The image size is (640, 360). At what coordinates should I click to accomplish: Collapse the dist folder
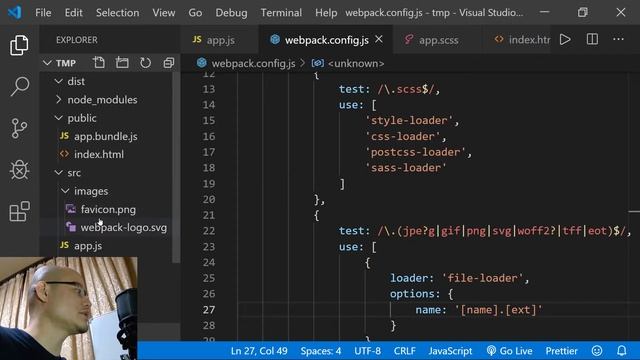pos(59,81)
